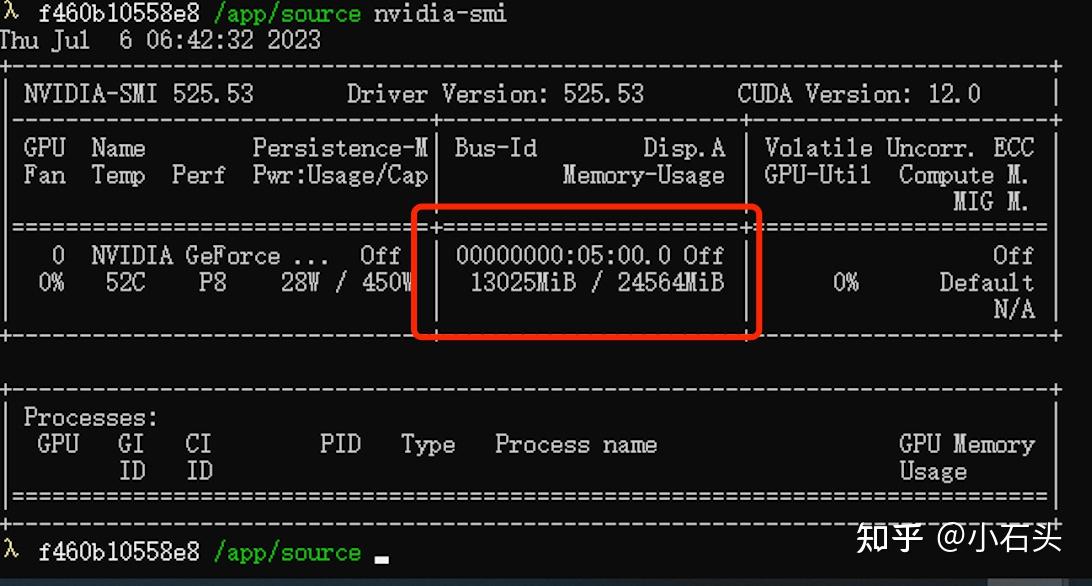Toggle the ECC Off status
This screenshot has height=586, width=1092.
1014,256
